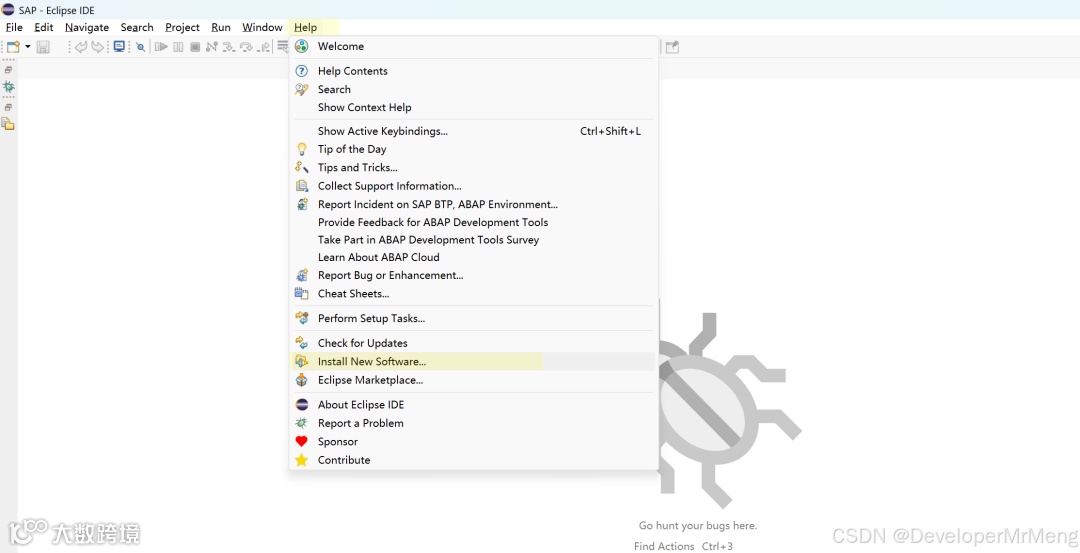Click the blue monitor console icon
The height and width of the screenshot is (553, 1080).
pyautogui.click(x=119, y=47)
